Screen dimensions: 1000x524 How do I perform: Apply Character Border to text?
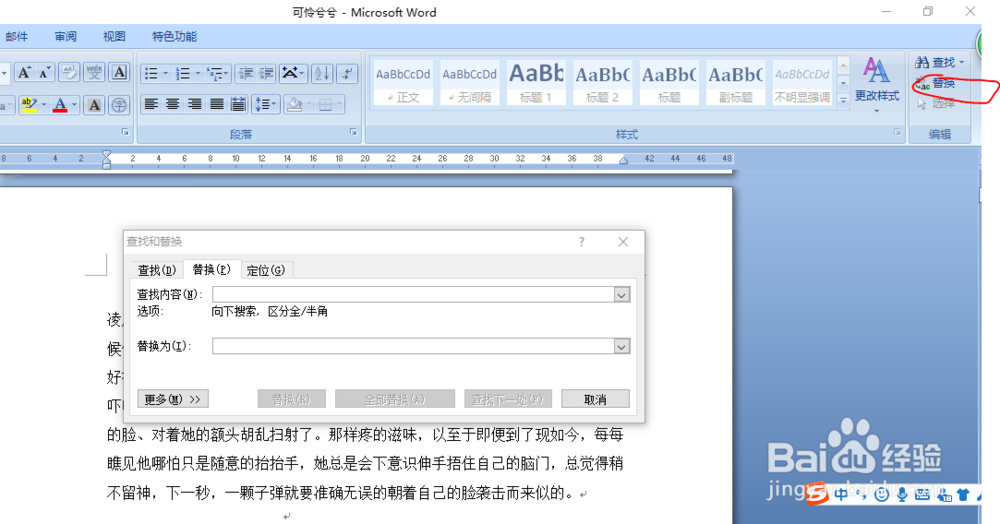point(119,73)
